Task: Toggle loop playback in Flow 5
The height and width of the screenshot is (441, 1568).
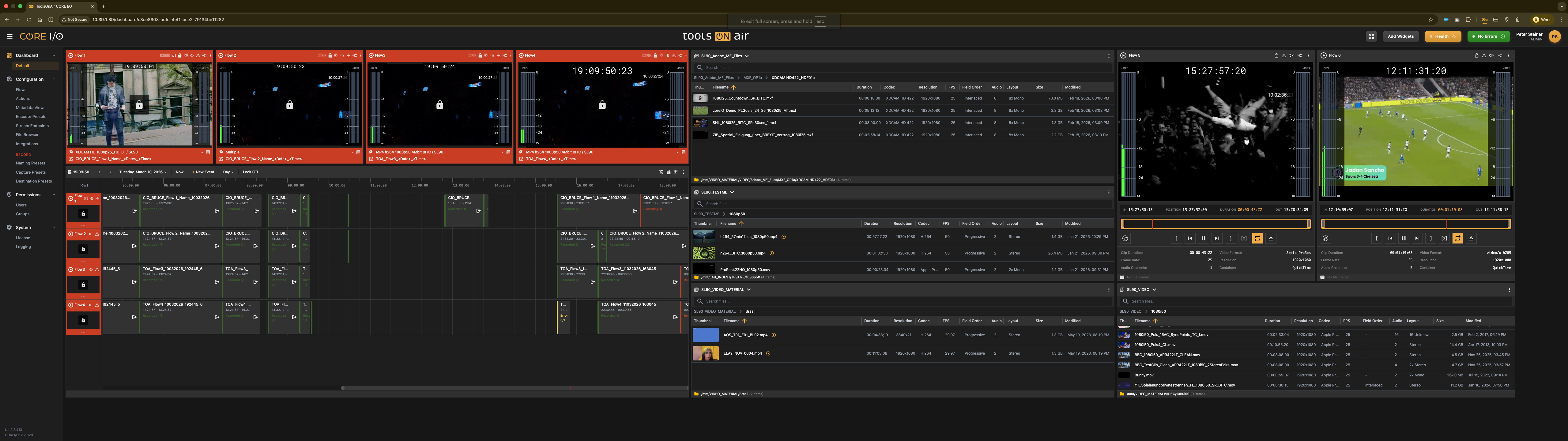Action: click(1257, 238)
